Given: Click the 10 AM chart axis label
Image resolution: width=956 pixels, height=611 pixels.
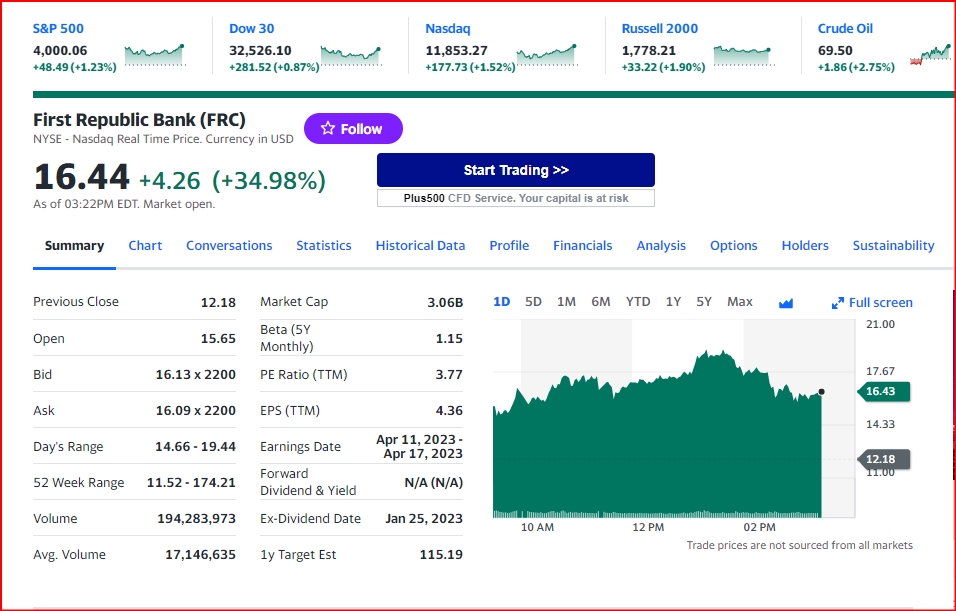Looking at the screenshot, I should pos(537,527).
